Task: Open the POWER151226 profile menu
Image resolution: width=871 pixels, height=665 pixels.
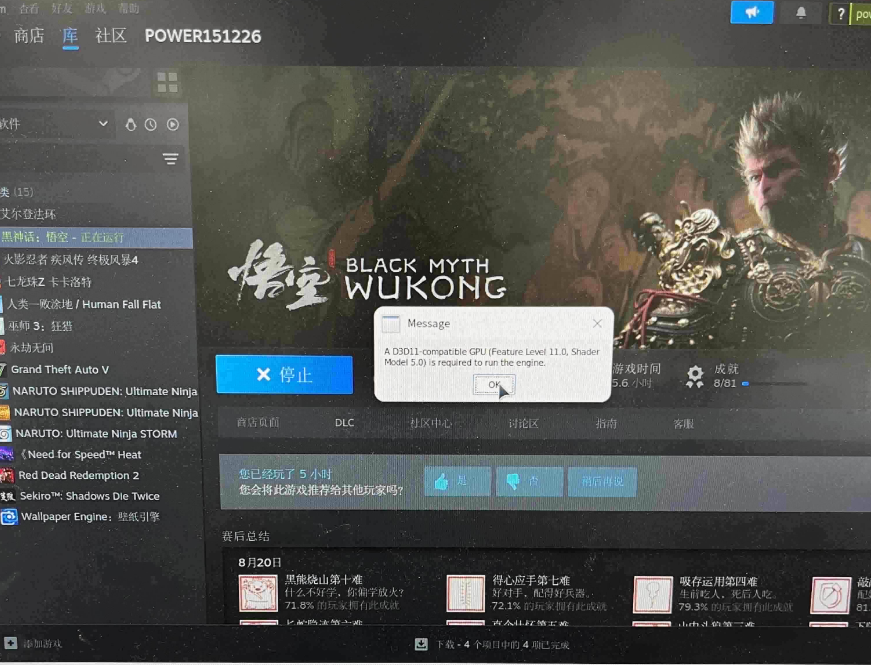Action: point(203,36)
